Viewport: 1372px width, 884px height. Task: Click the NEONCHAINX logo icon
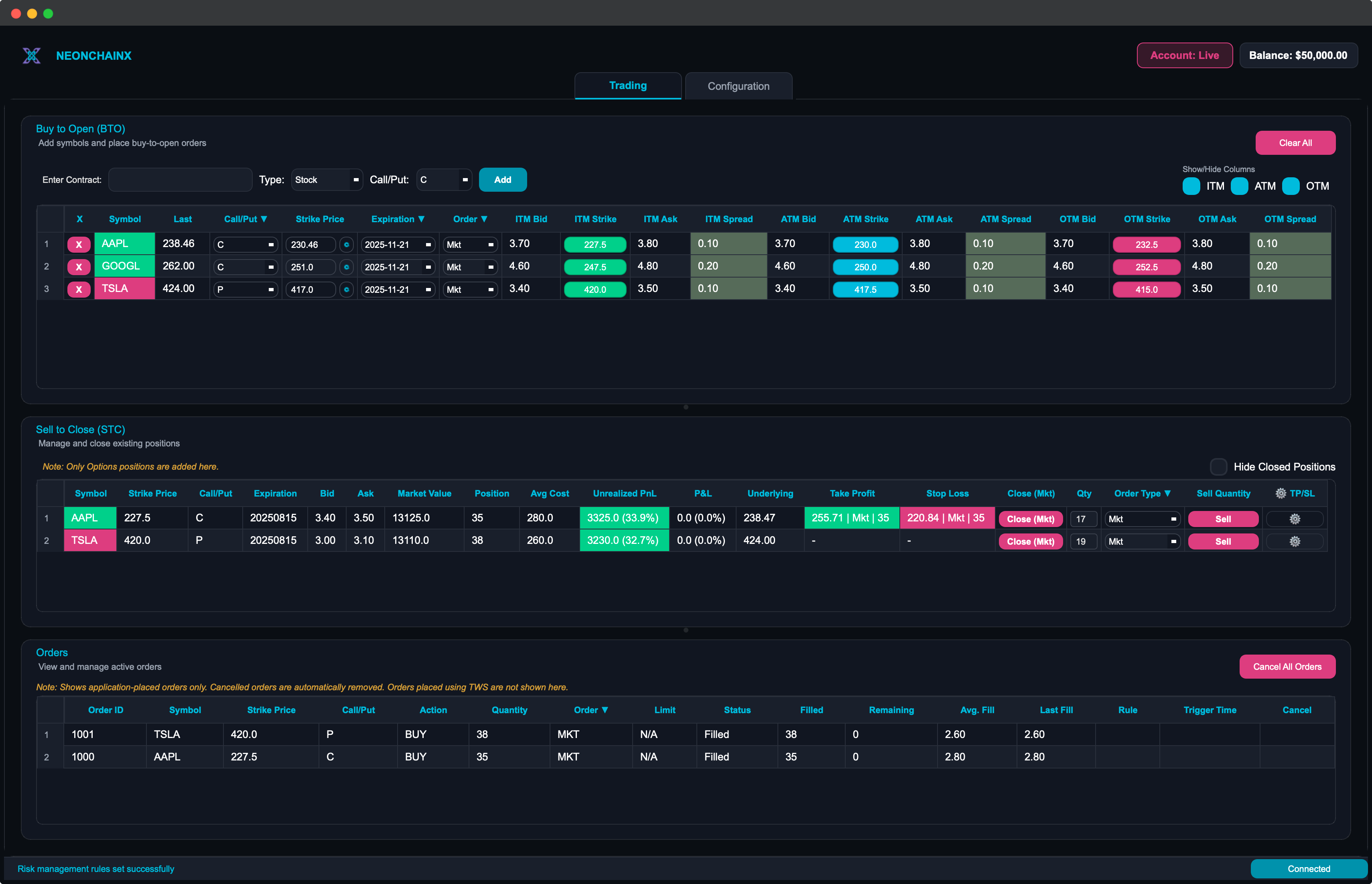pyautogui.click(x=32, y=55)
